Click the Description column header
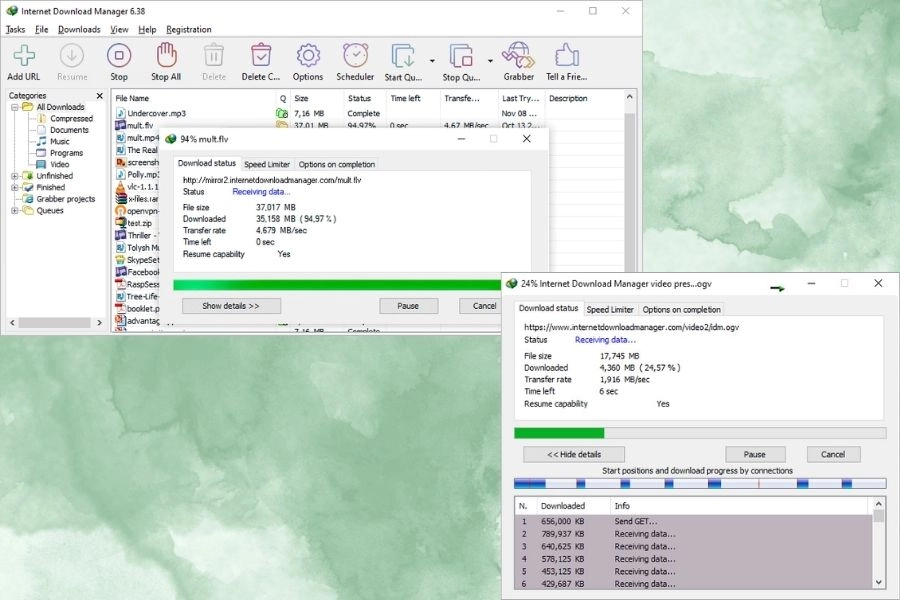 coord(583,98)
